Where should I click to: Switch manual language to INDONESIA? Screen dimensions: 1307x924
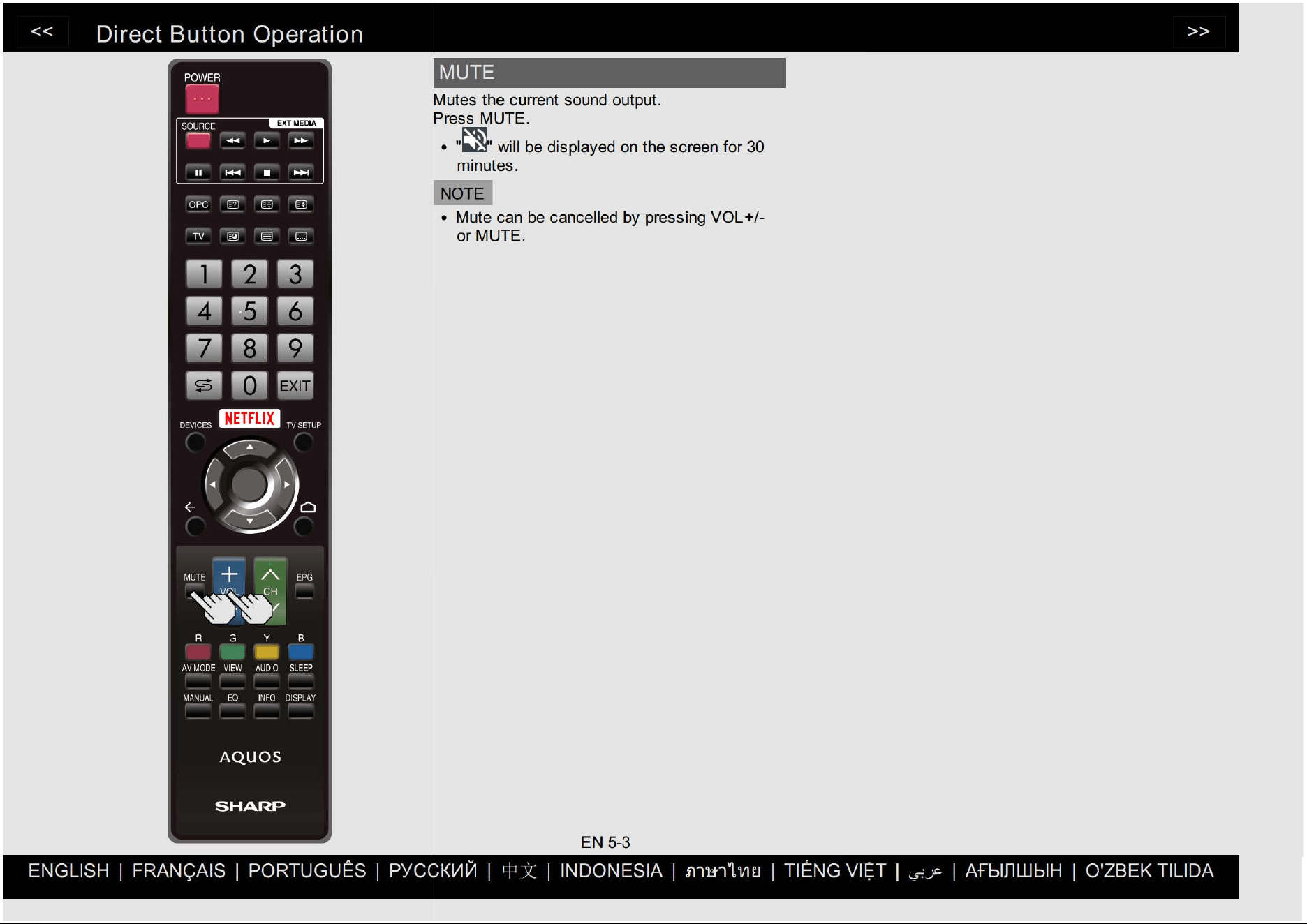611,871
